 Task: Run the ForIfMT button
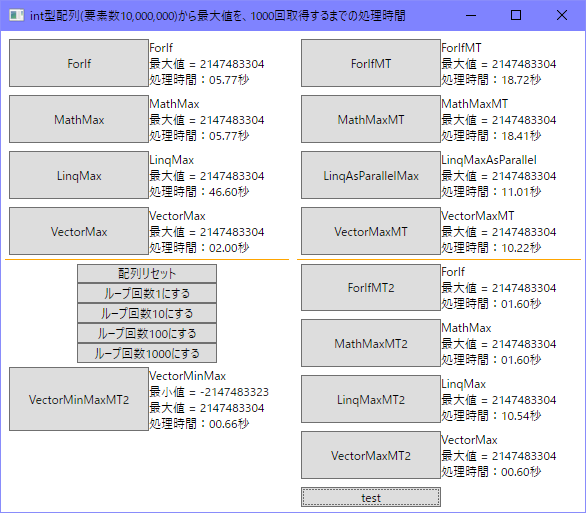pyautogui.click(x=371, y=63)
